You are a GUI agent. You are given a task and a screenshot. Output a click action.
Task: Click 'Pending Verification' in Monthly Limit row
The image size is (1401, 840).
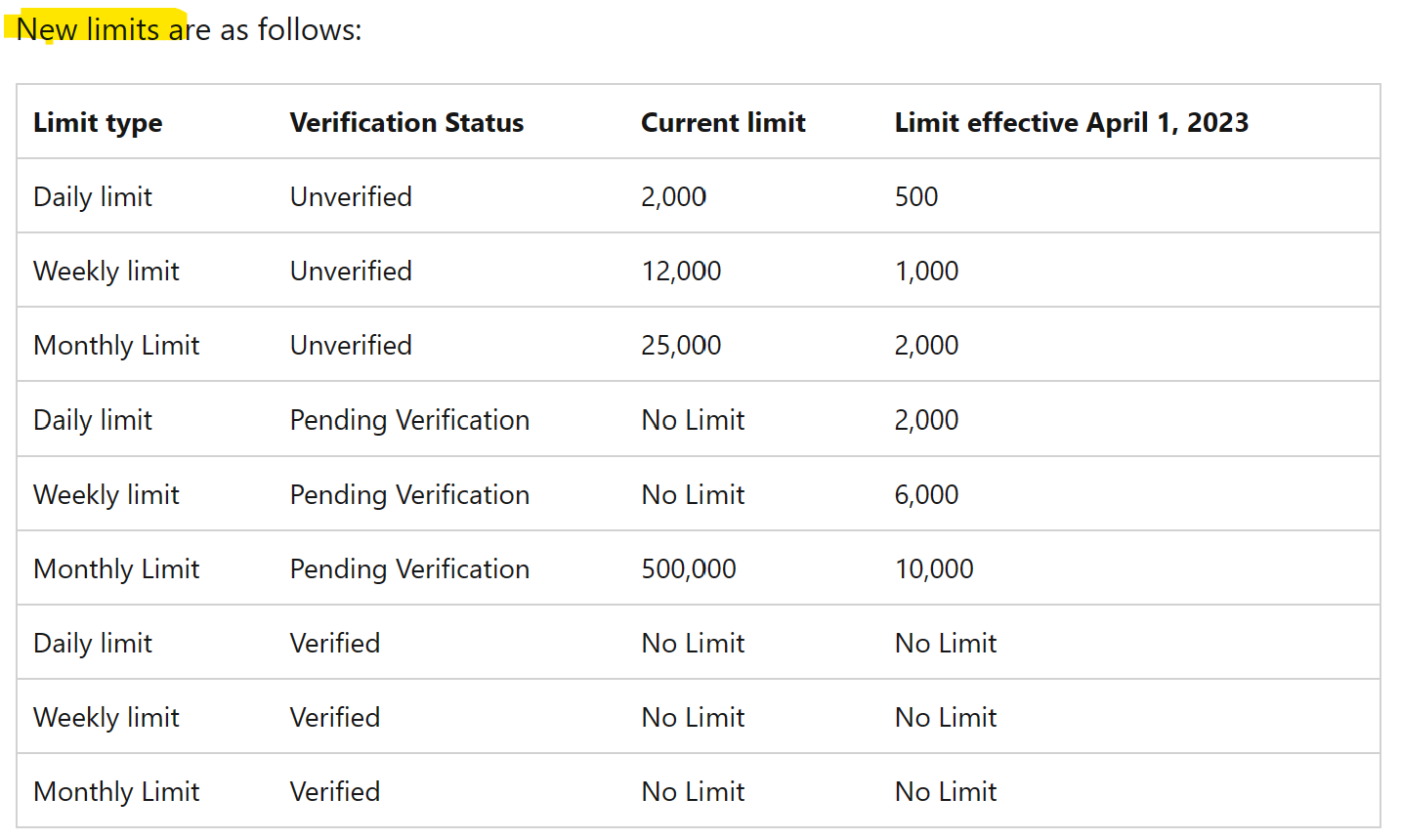coord(409,568)
